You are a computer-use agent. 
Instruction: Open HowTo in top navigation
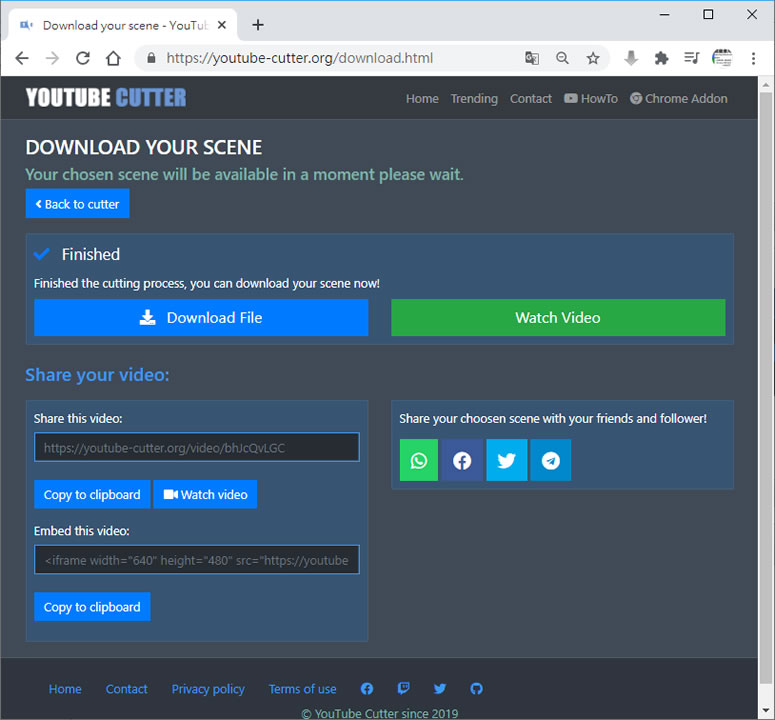point(591,98)
